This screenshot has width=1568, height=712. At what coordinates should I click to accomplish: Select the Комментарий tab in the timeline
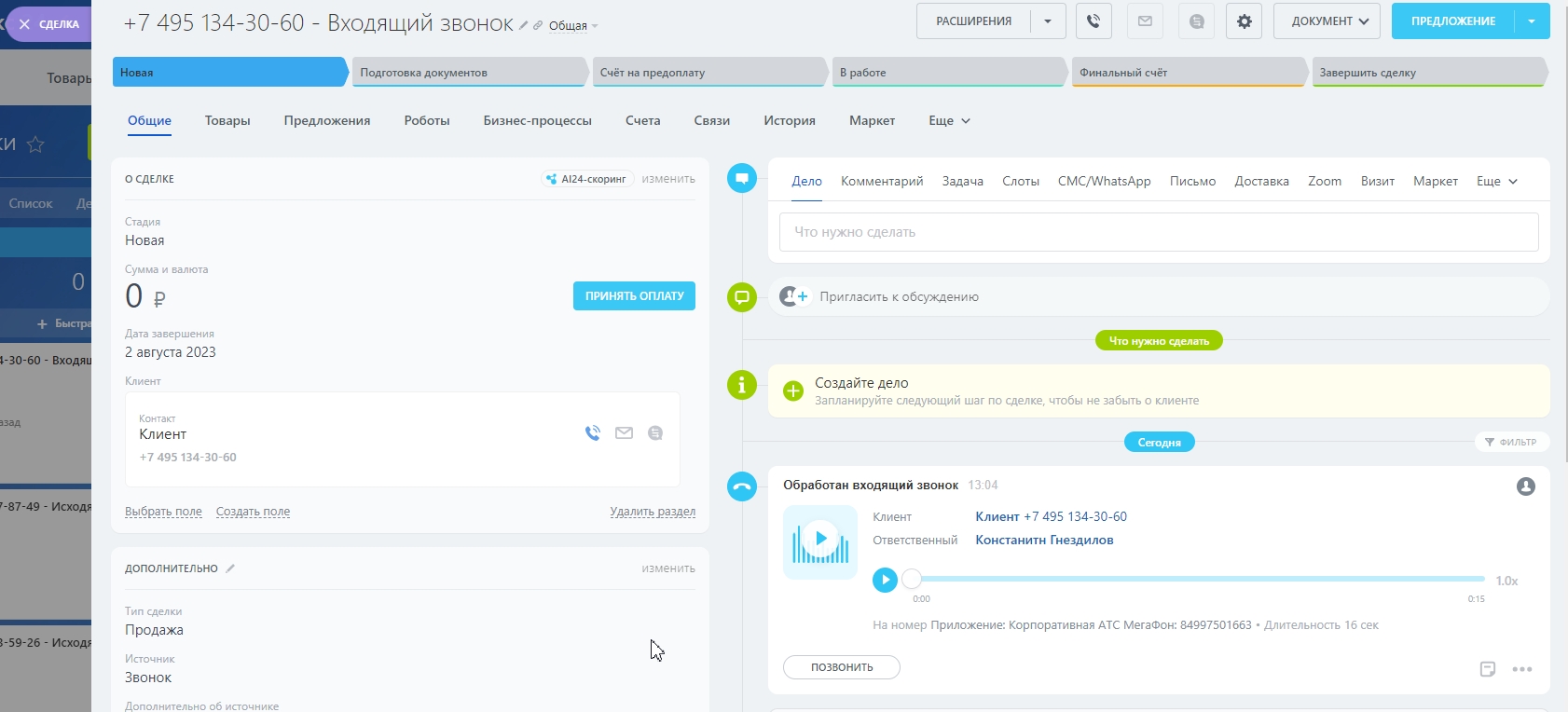coord(881,182)
